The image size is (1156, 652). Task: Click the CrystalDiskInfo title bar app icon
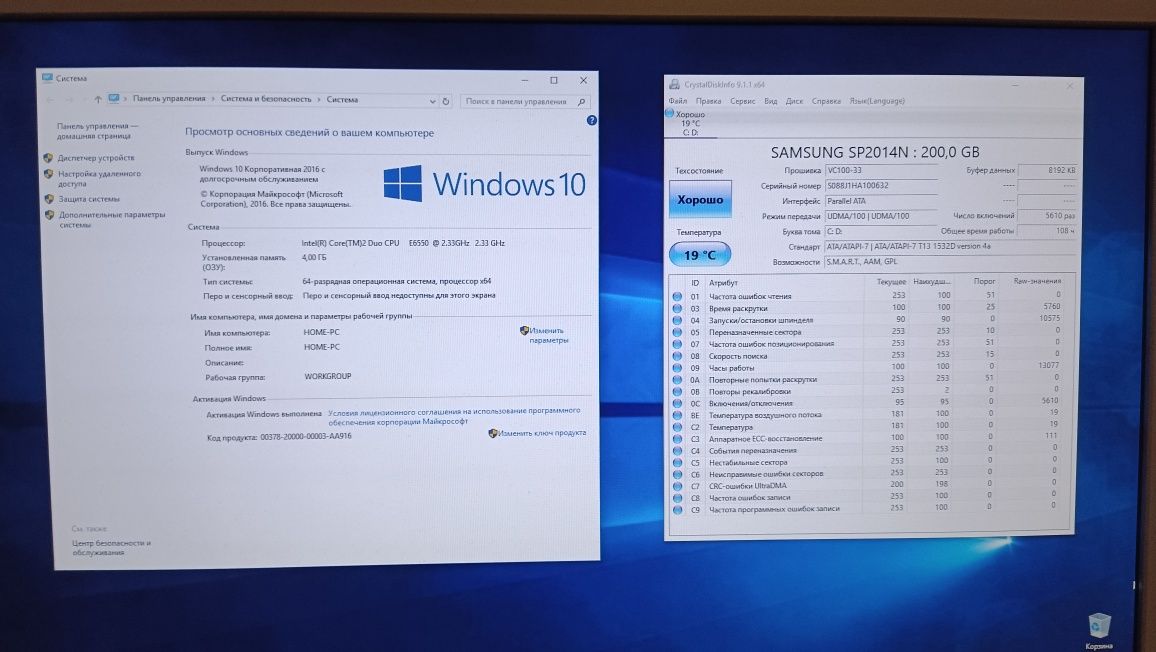(674, 84)
